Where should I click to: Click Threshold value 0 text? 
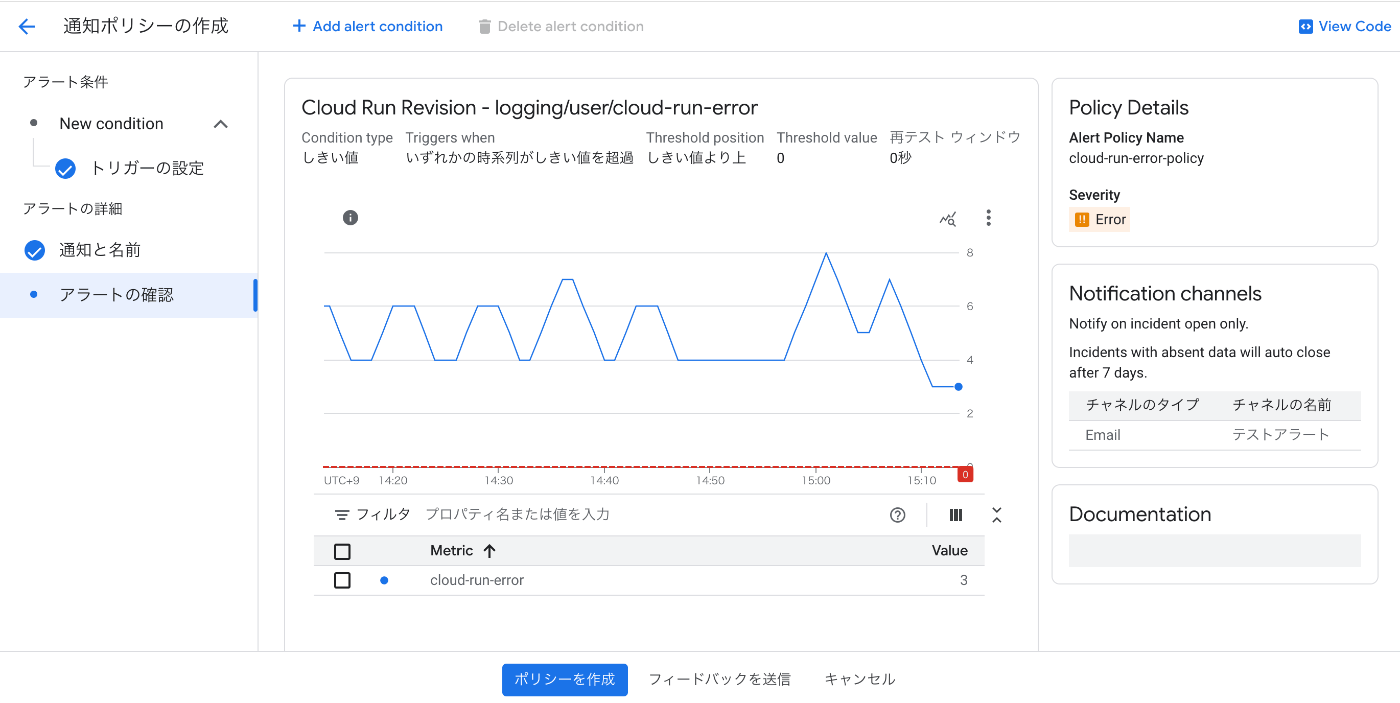(781, 158)
